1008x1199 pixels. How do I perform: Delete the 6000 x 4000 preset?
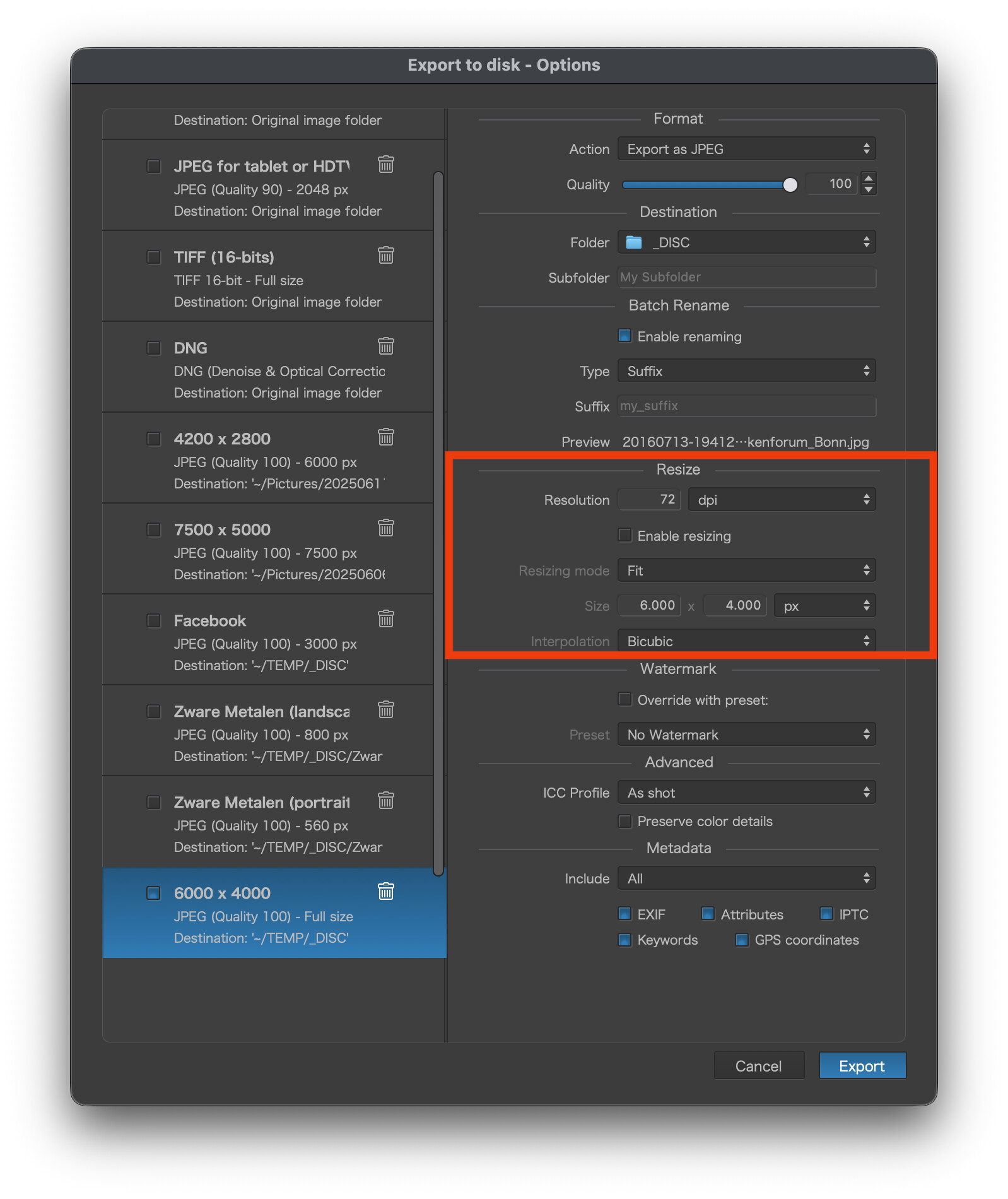point(385,892)
